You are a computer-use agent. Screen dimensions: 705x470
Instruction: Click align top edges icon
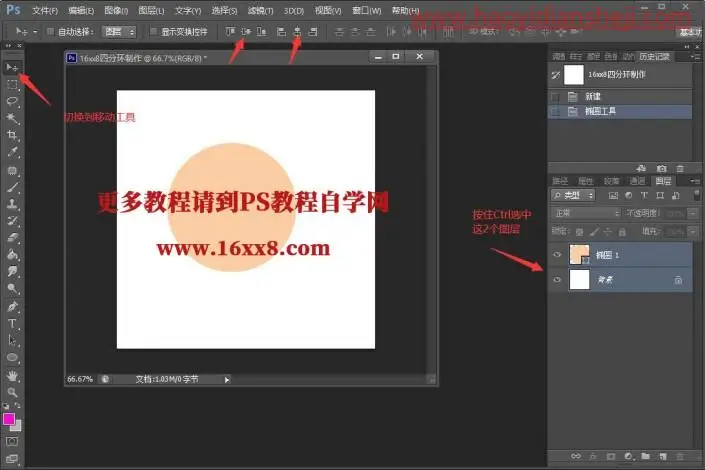pyautogui.click(x=230, y=31)
